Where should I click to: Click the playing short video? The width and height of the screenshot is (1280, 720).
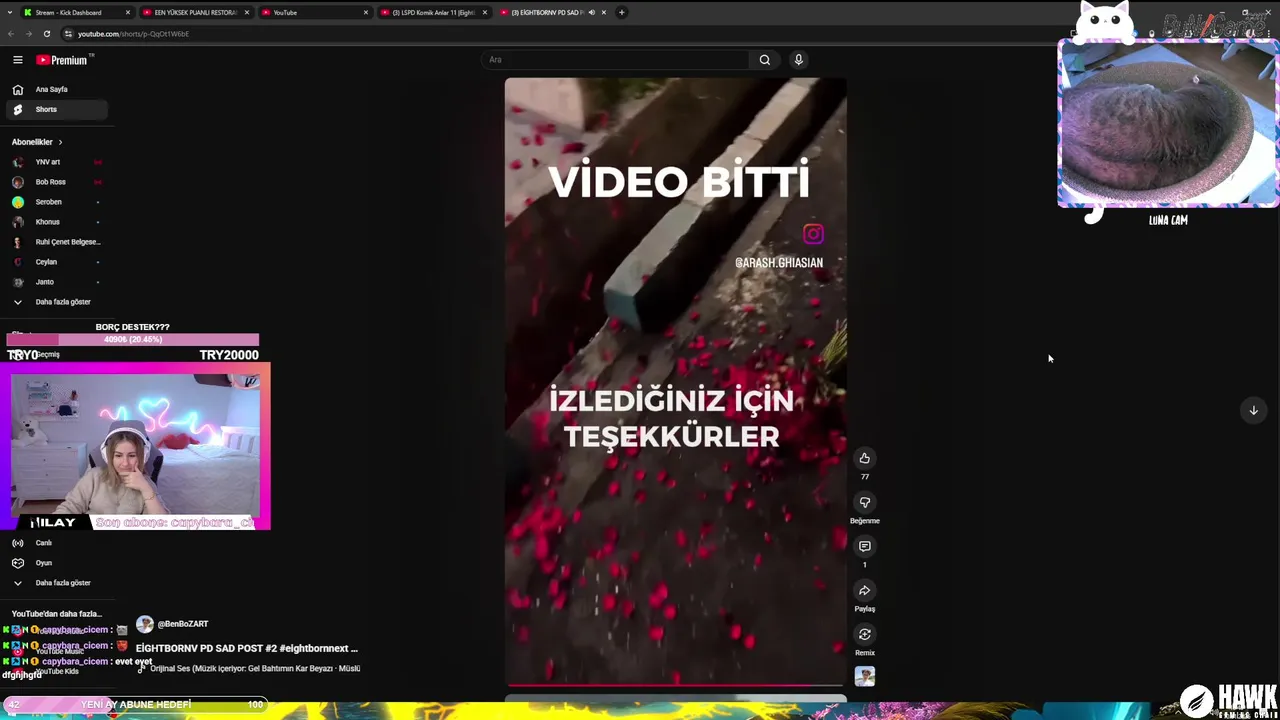[675, 383]
